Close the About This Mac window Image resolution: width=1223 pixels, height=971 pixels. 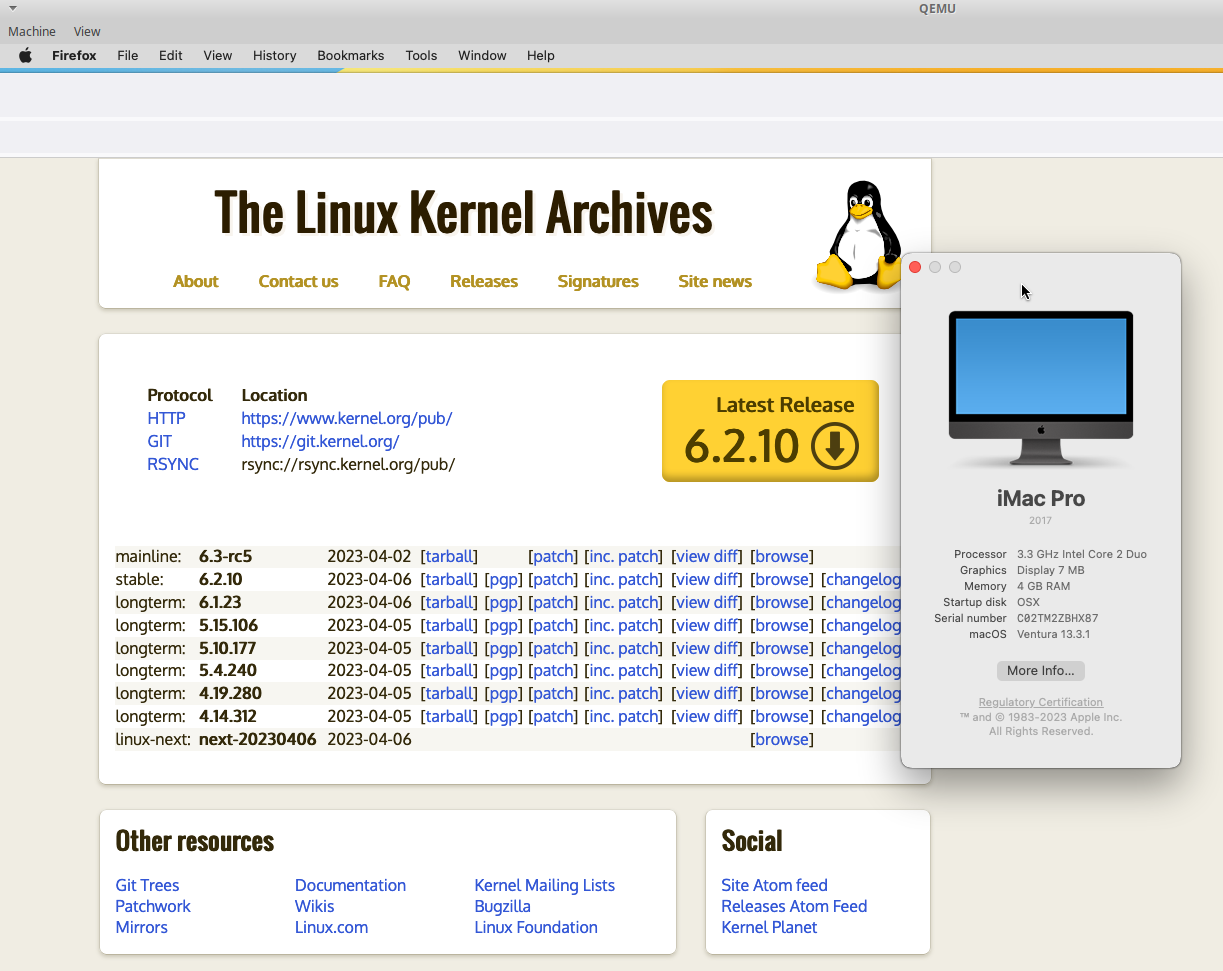(x=915, y=267)
